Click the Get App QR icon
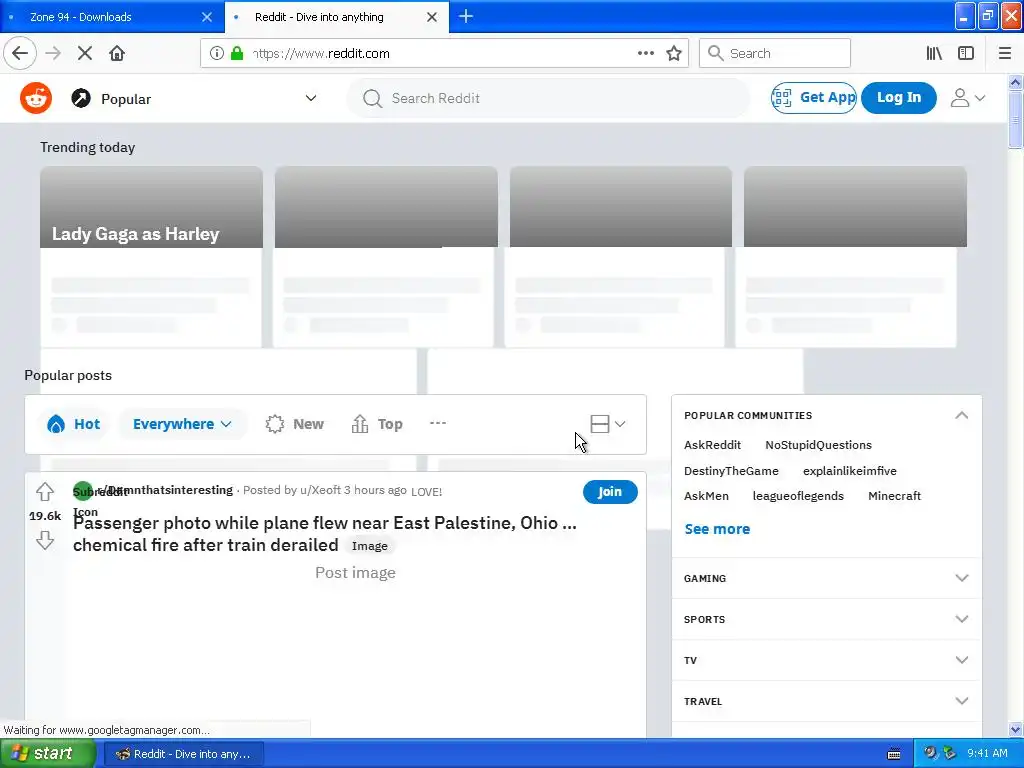Screen dimensions: 1024x768 point(782,98)
